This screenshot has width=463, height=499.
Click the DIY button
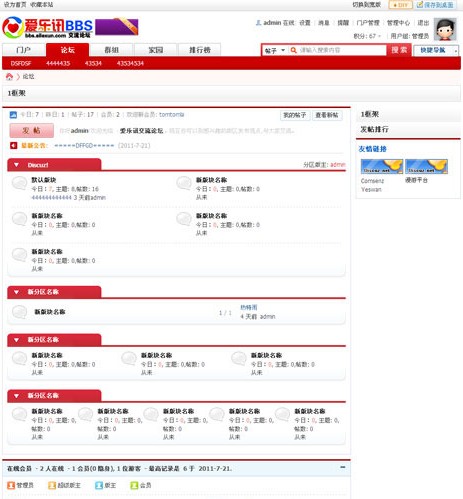point(401,5)
